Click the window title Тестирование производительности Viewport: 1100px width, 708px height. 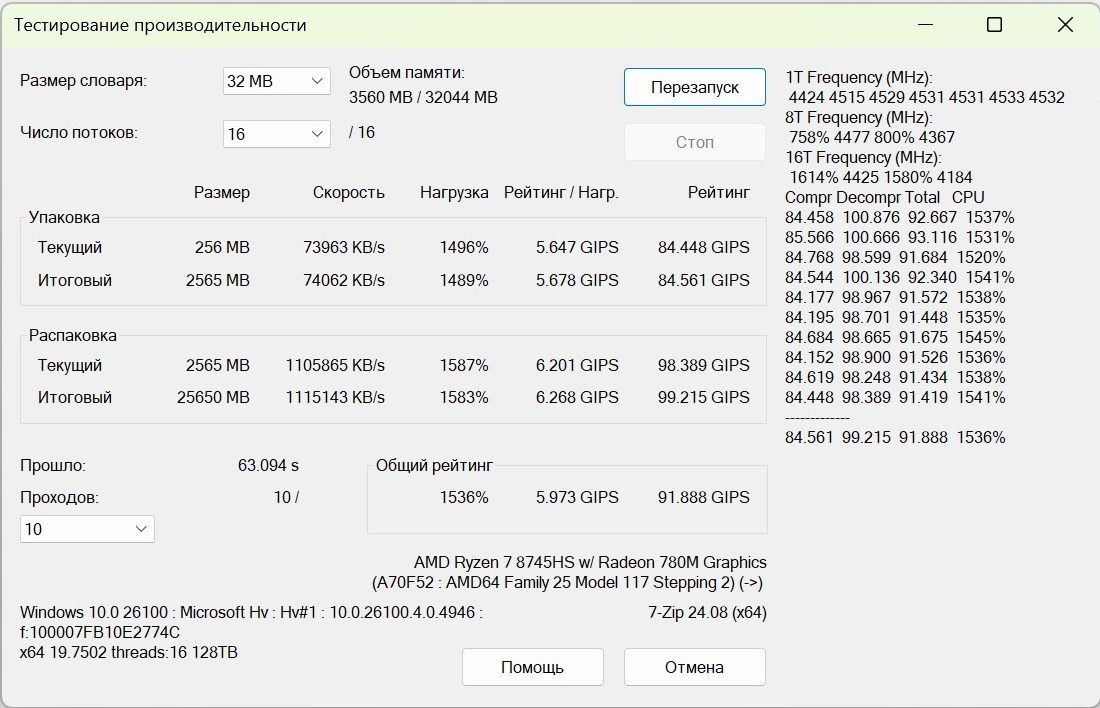click(x=160, y=25)
